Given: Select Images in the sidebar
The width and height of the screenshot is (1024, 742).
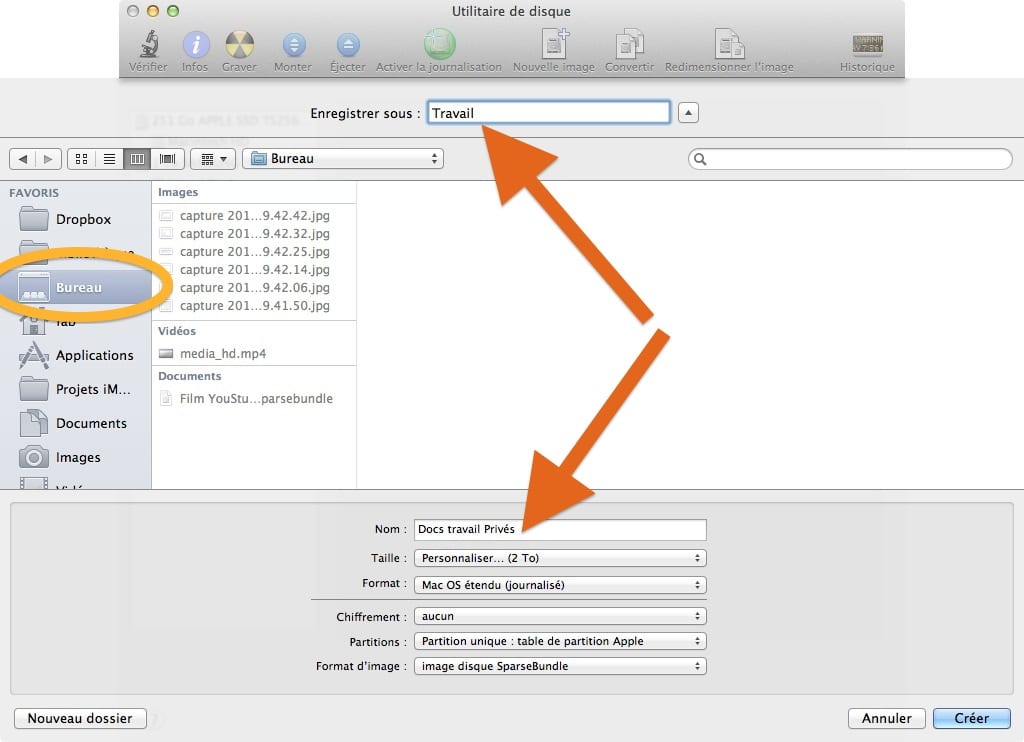Looking at the screenshot, I should (x=75, y=457).
